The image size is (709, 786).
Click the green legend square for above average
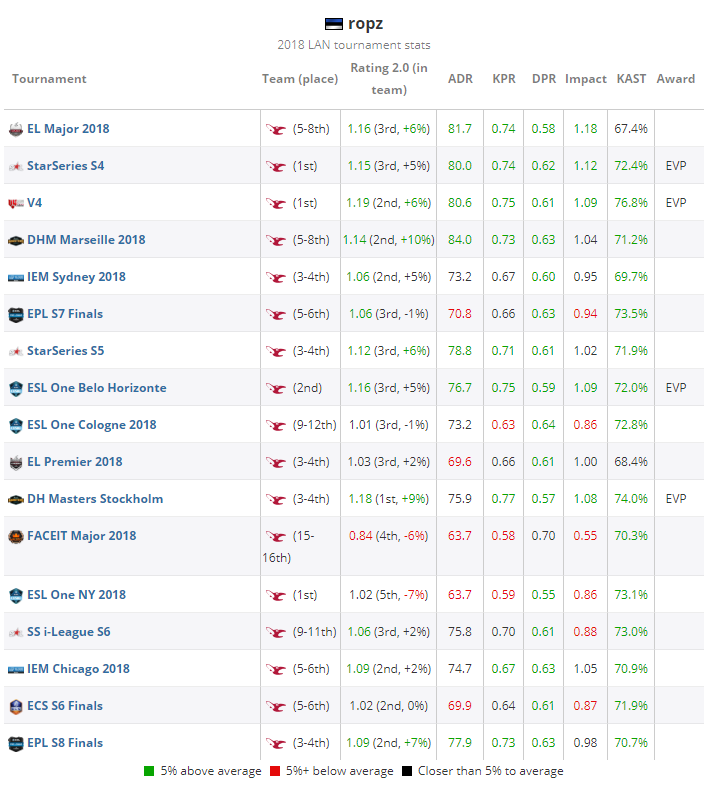coord(150,771)
